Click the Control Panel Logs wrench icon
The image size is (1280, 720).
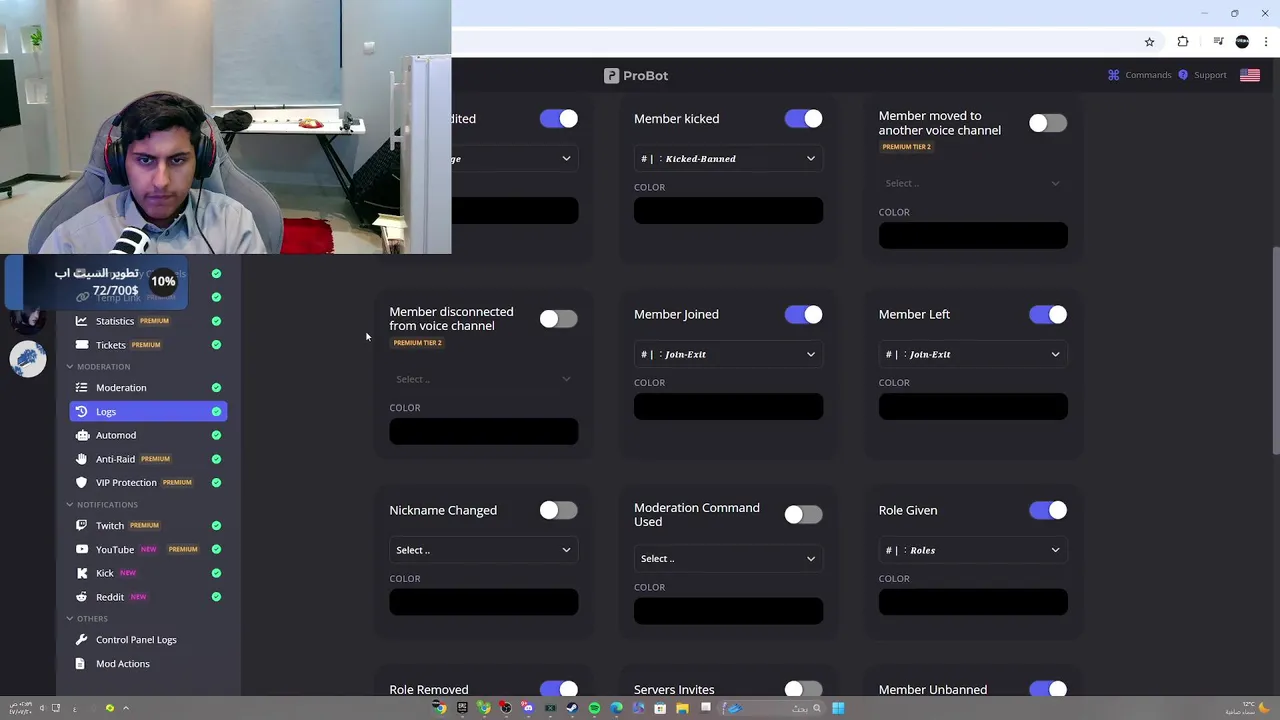pyautogui.click(x=81, y=640)
